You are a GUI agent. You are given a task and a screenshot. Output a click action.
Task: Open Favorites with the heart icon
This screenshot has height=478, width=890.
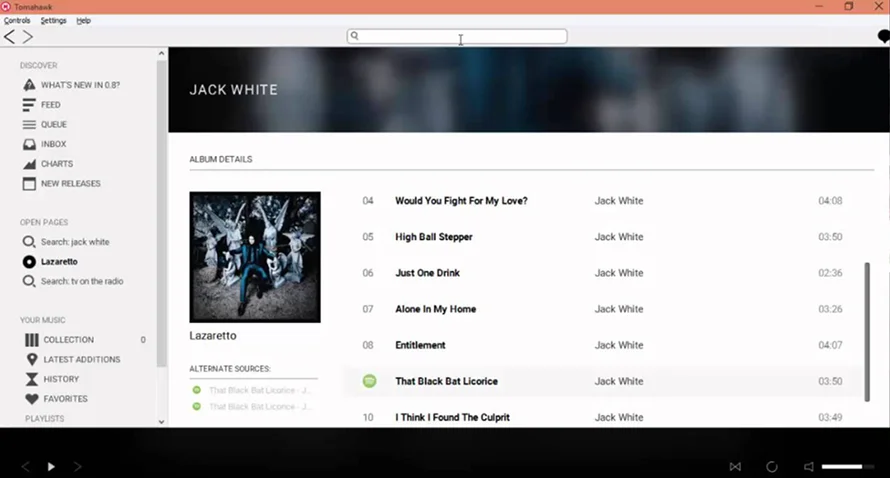point(64,399)
